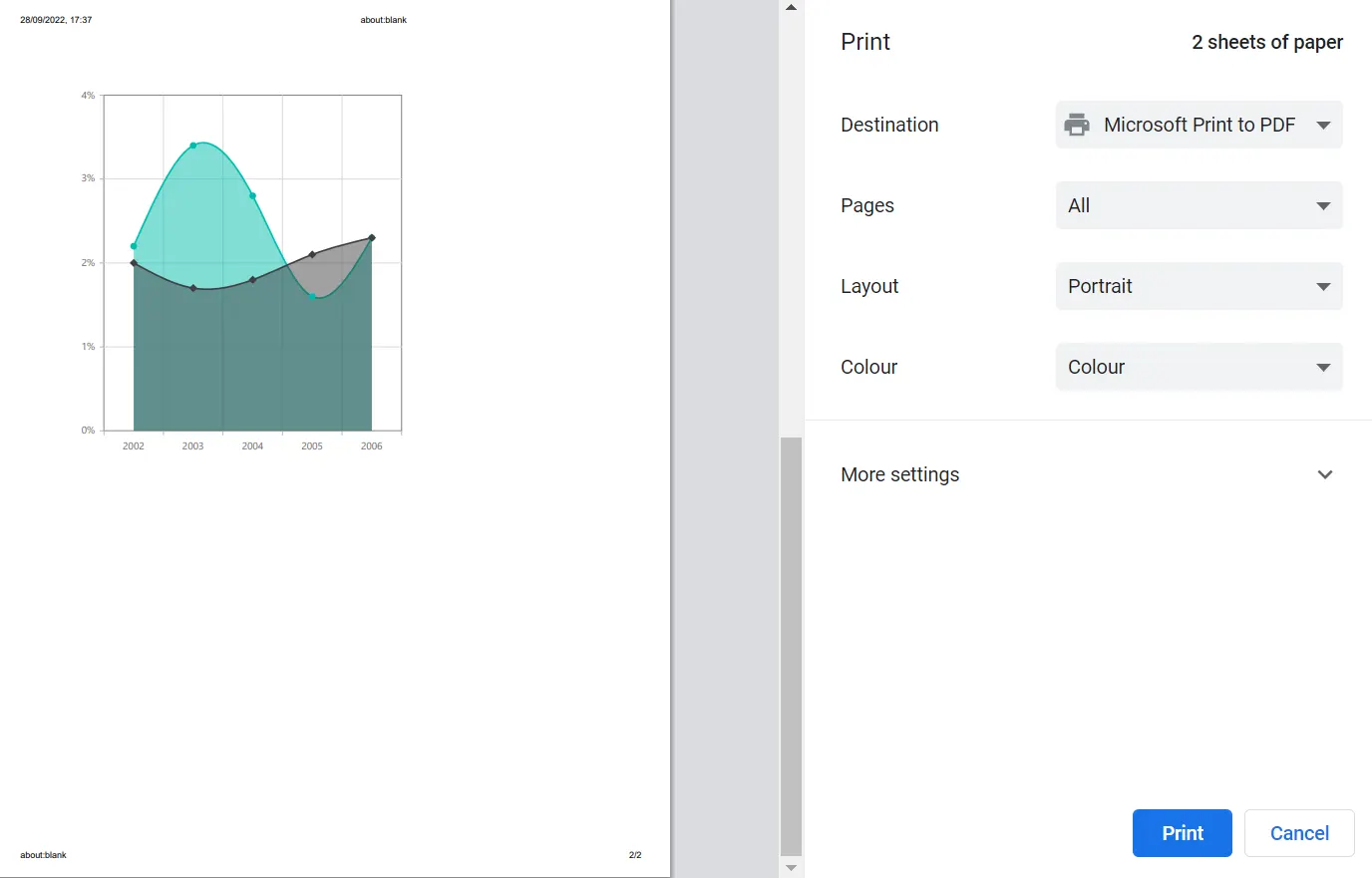Click the 'Print' dialog heading

pos(865,42)
